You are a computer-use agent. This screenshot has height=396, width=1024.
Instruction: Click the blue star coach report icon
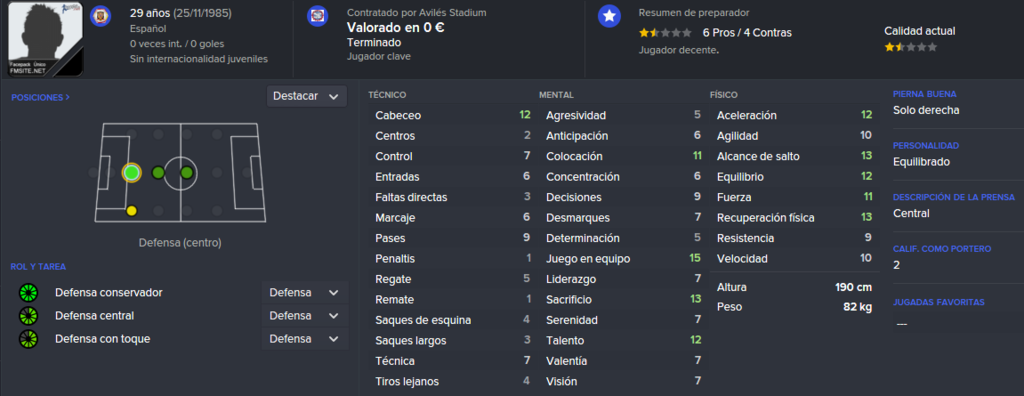(609, 16)
